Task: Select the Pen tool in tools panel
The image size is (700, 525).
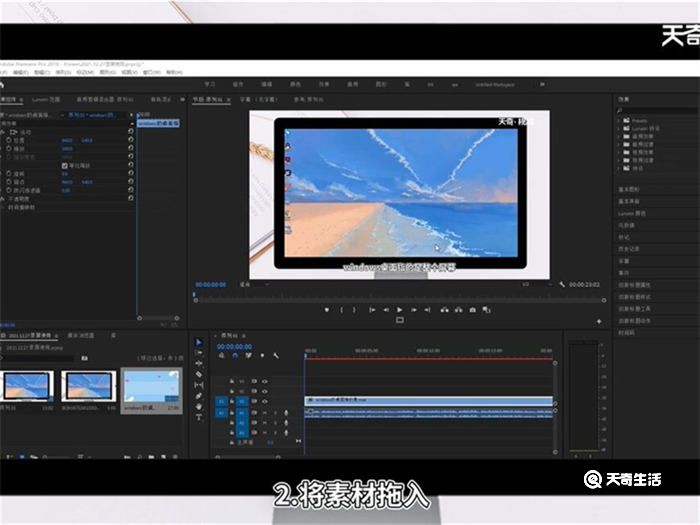Action: coord(198,396)
